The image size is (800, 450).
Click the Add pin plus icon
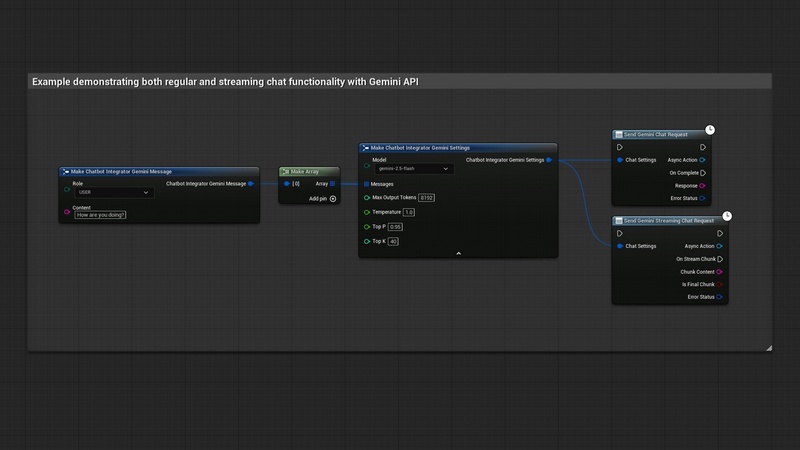pos(333,198)
